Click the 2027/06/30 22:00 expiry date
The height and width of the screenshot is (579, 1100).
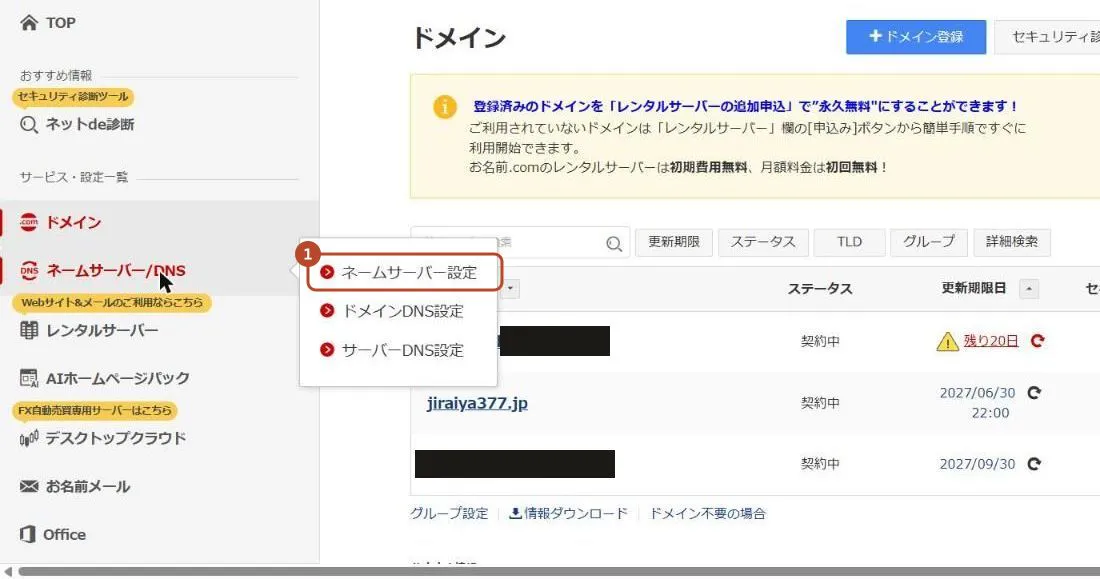(977, 403)
